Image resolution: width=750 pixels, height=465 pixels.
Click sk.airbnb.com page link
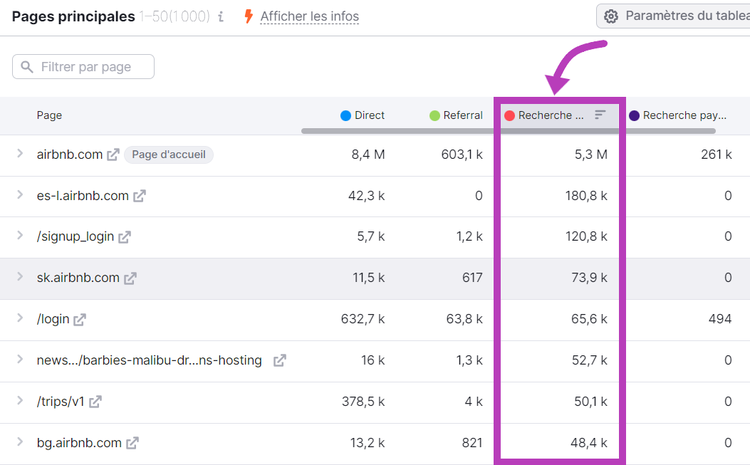pos(78,278)
